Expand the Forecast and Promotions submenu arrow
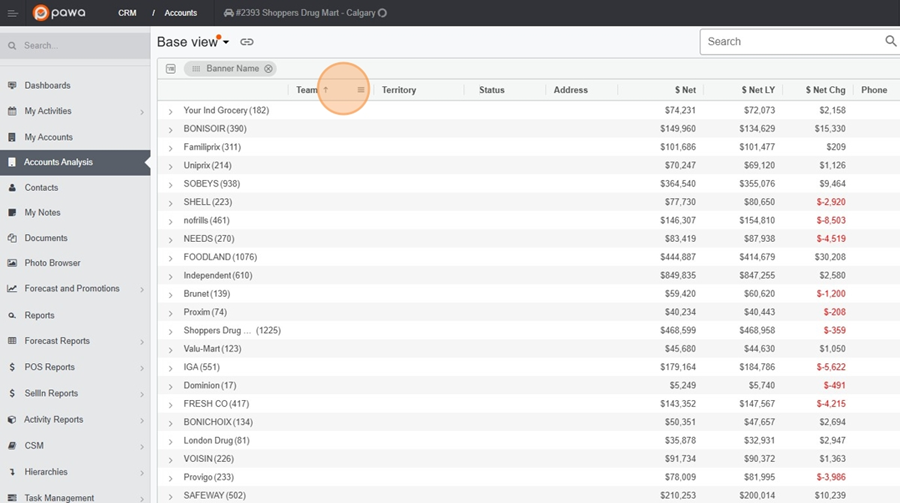This screenshot has height=503, width=900. (x=142, y=289)
